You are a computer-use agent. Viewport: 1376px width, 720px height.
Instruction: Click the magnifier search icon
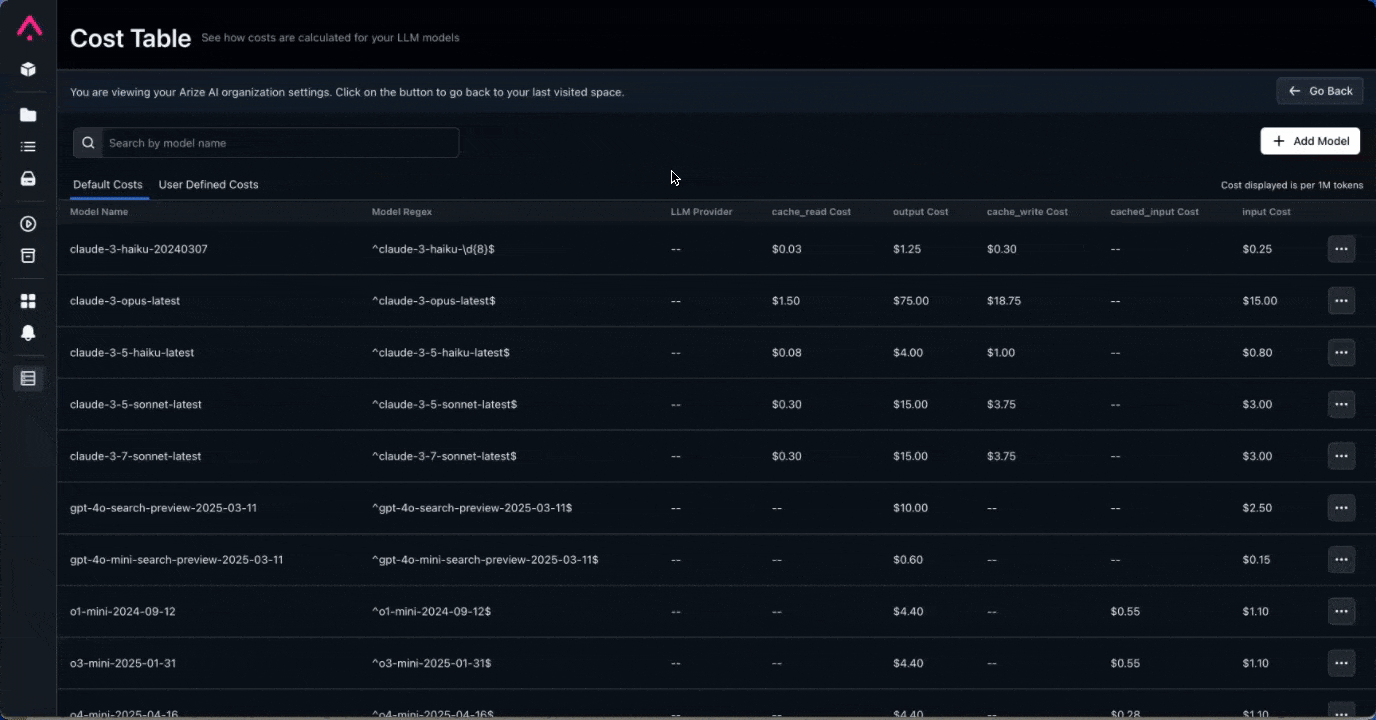[x=88, y=143]
